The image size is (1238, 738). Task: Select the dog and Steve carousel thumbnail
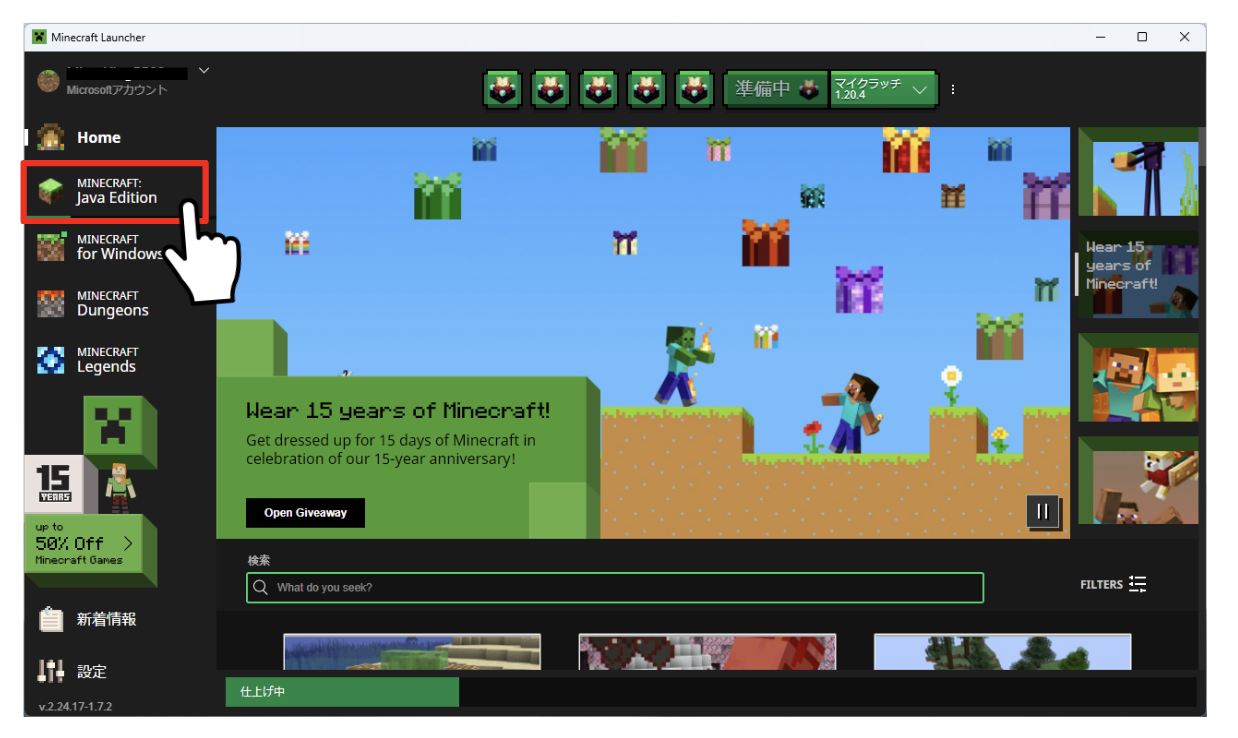click(x=1138, y=480)
